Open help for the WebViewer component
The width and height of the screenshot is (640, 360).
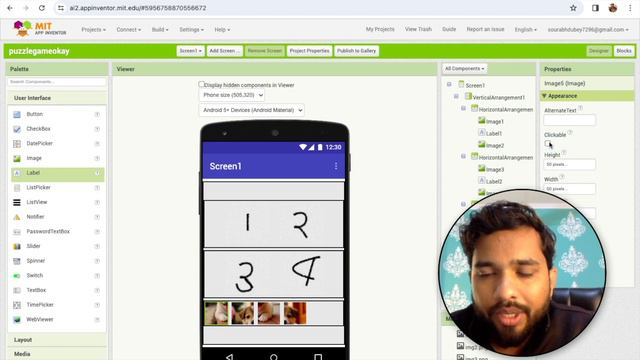click(97, 320)
